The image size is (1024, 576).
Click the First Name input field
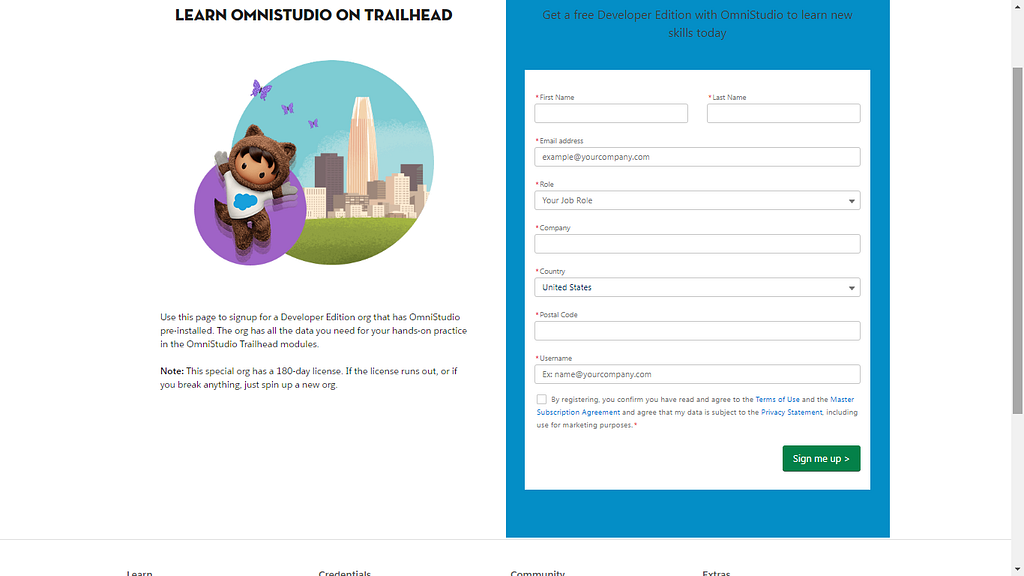coord(611,113)
